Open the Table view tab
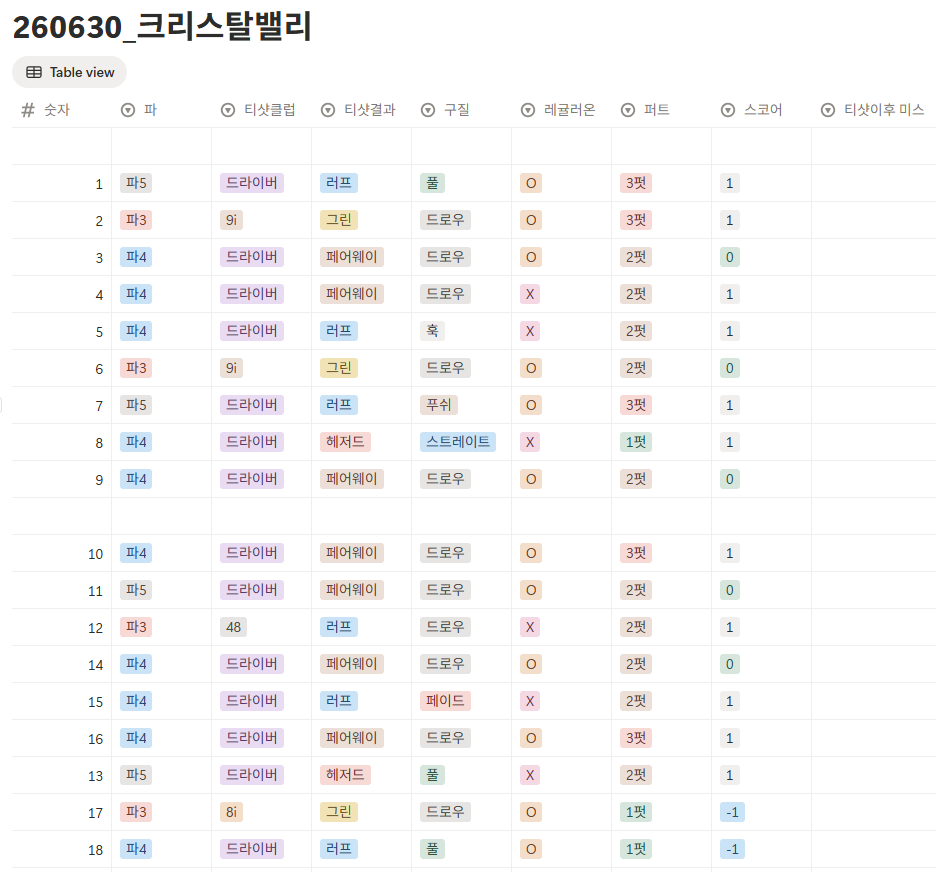The width and height of the screenshot is (936, 872). point(69,72)
